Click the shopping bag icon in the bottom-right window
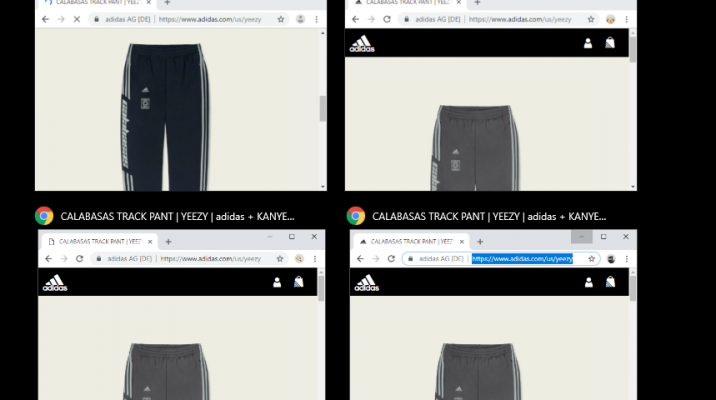This screenshot has width=716, height=400. [609, 282]
